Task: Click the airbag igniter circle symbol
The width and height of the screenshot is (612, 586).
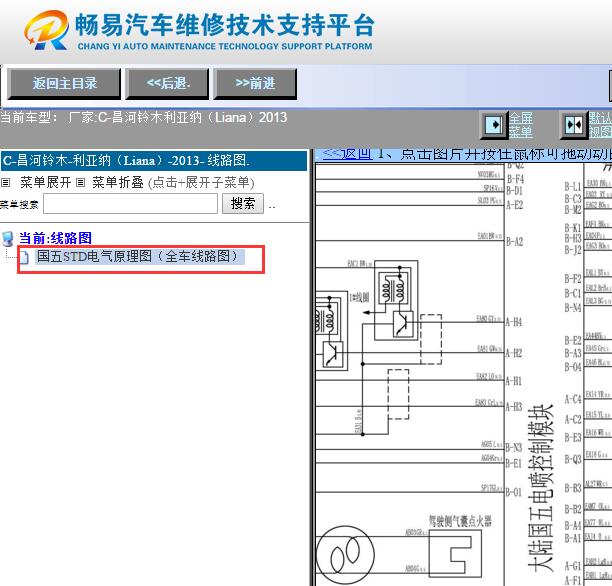Action: (x=345, y=554)
